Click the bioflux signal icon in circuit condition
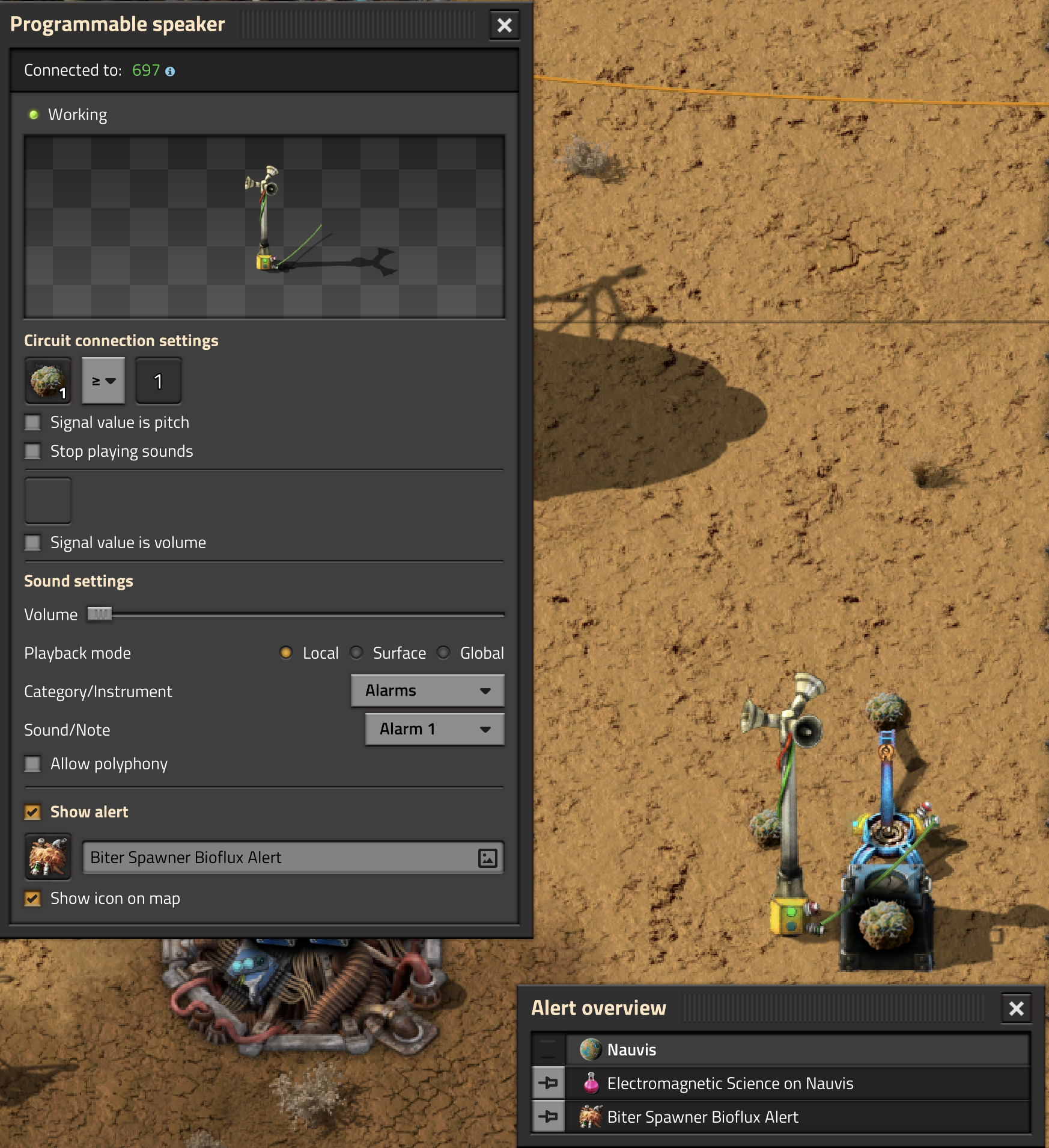The image size is (1049, 1148). coord(47,381)
